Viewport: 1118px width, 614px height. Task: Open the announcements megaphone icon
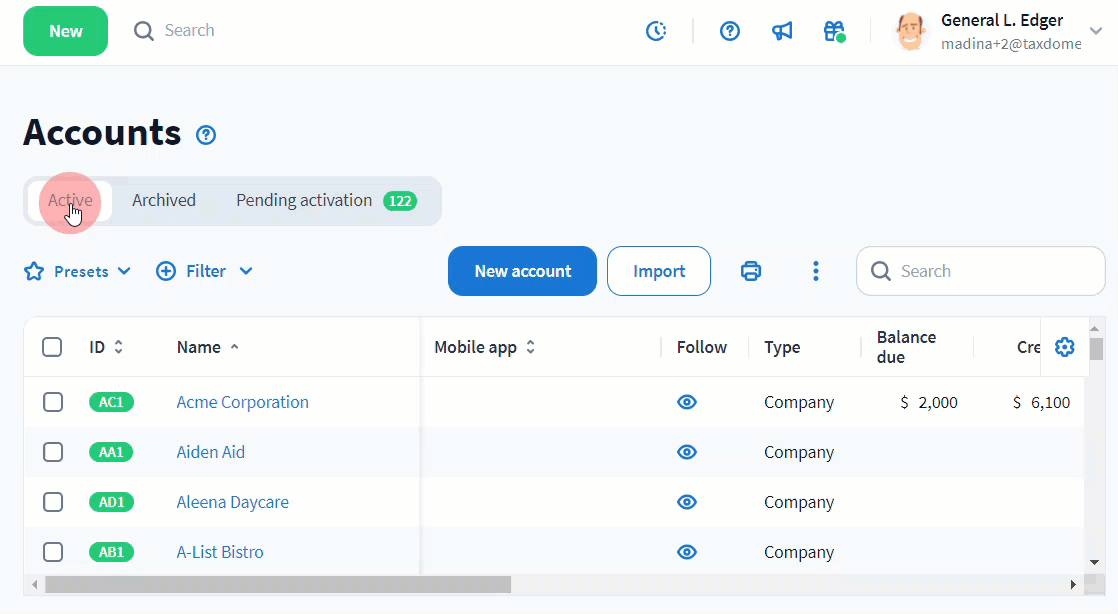pyautogui.click(x=782, y=31)
